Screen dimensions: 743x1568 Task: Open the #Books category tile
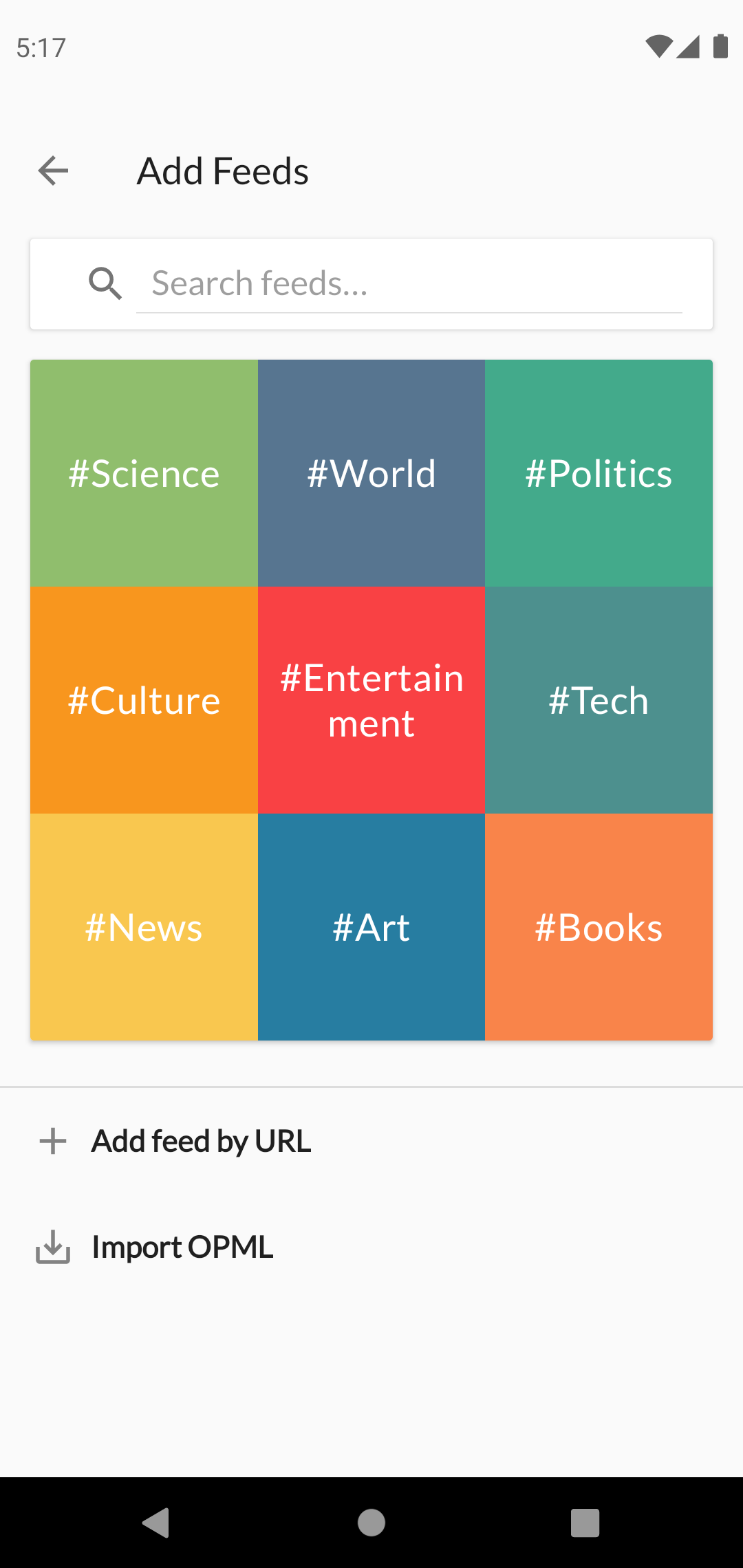[599, 927]
